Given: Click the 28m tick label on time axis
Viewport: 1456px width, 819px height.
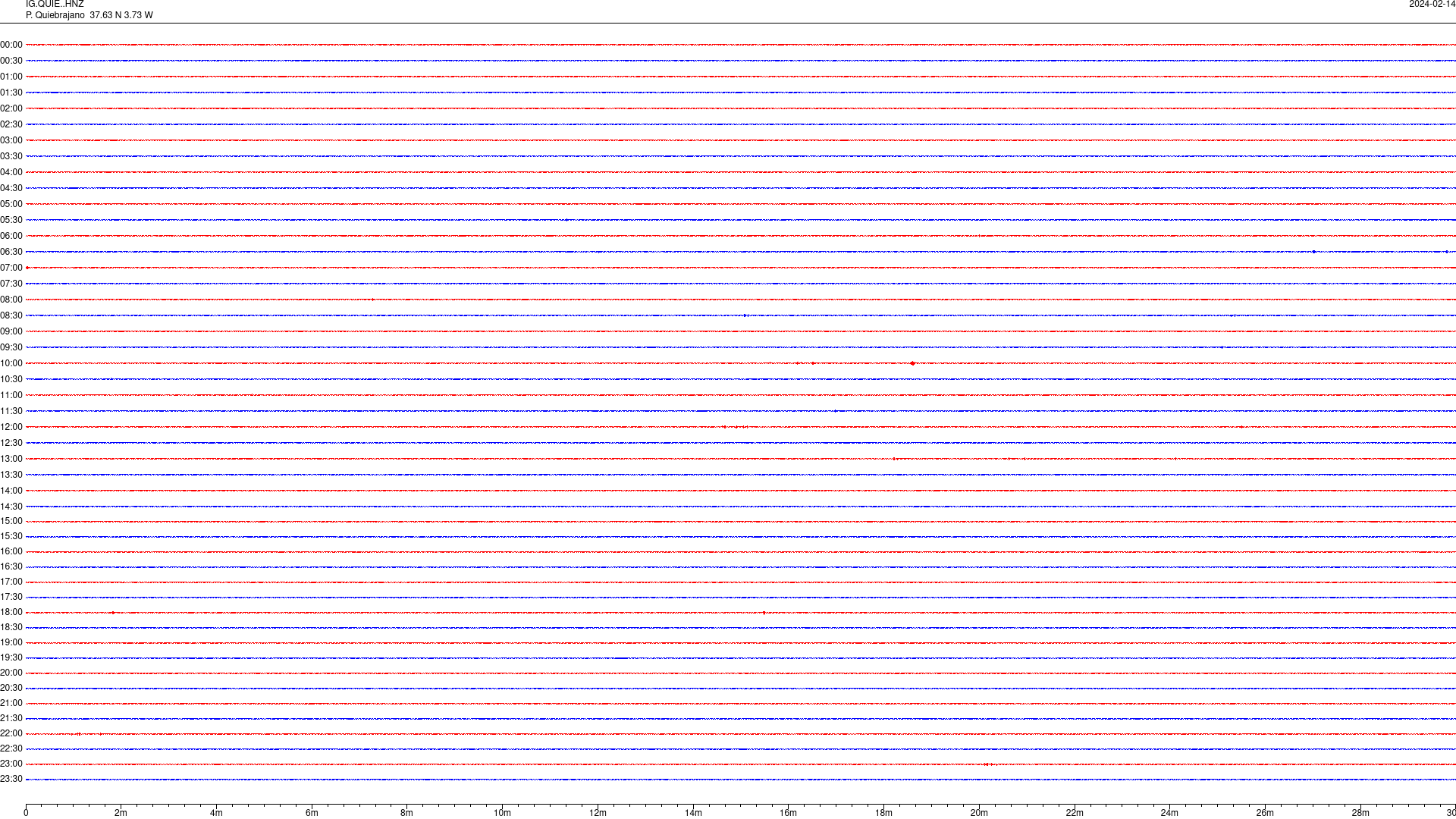Looking at the screenshot, I should click(x=1360, y=813).
